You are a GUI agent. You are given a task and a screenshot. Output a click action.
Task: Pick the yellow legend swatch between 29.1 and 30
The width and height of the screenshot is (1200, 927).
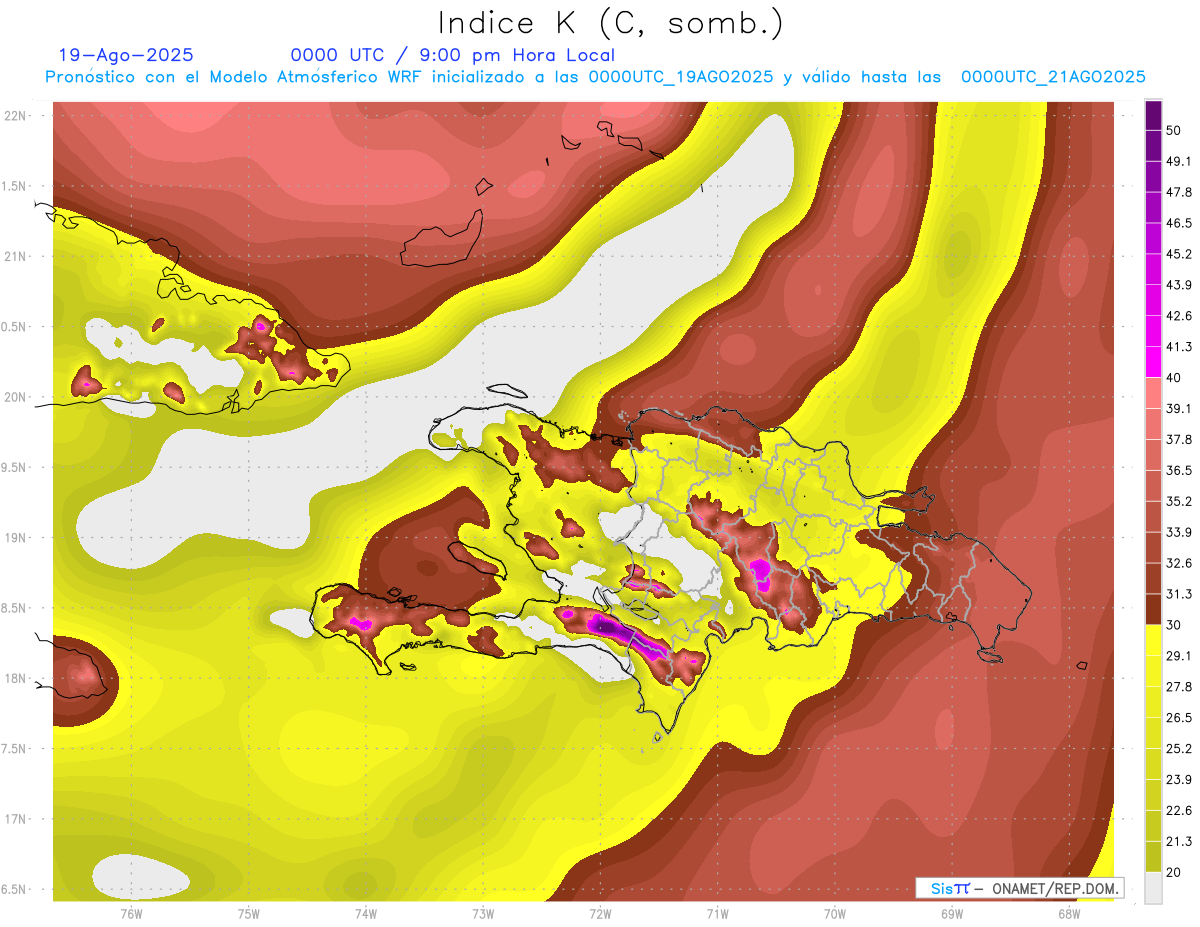[1153, 639]
